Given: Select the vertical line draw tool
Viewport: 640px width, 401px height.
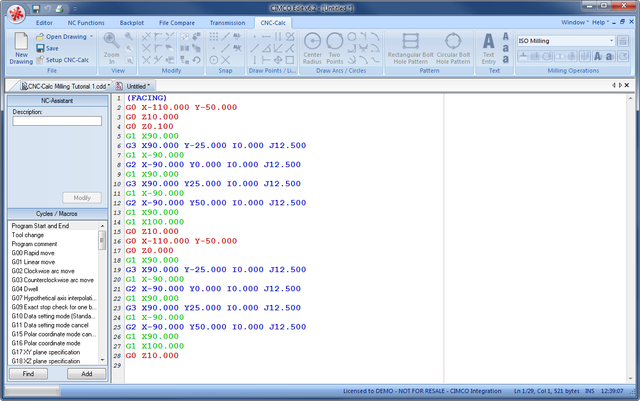Looking at the screenshot, I should [254, 60].
